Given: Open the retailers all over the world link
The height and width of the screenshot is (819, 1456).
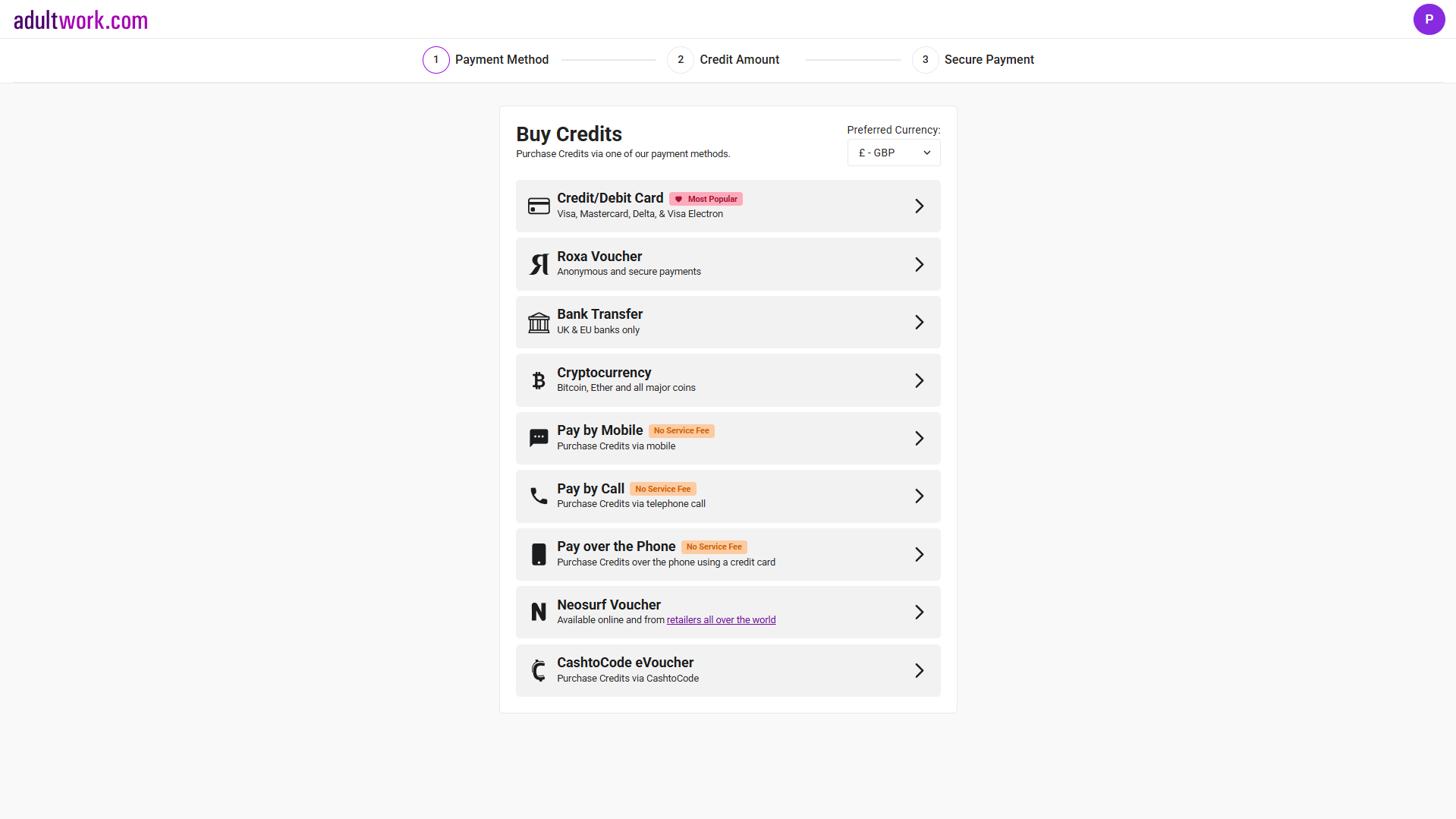Looking at the screenshot, I should (721, 620).
